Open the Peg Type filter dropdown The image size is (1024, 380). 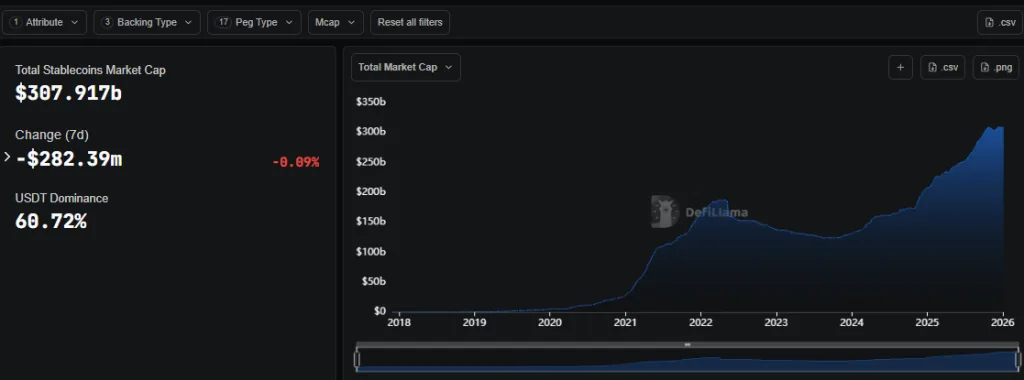pyautogui.click(x=255, y=22)
